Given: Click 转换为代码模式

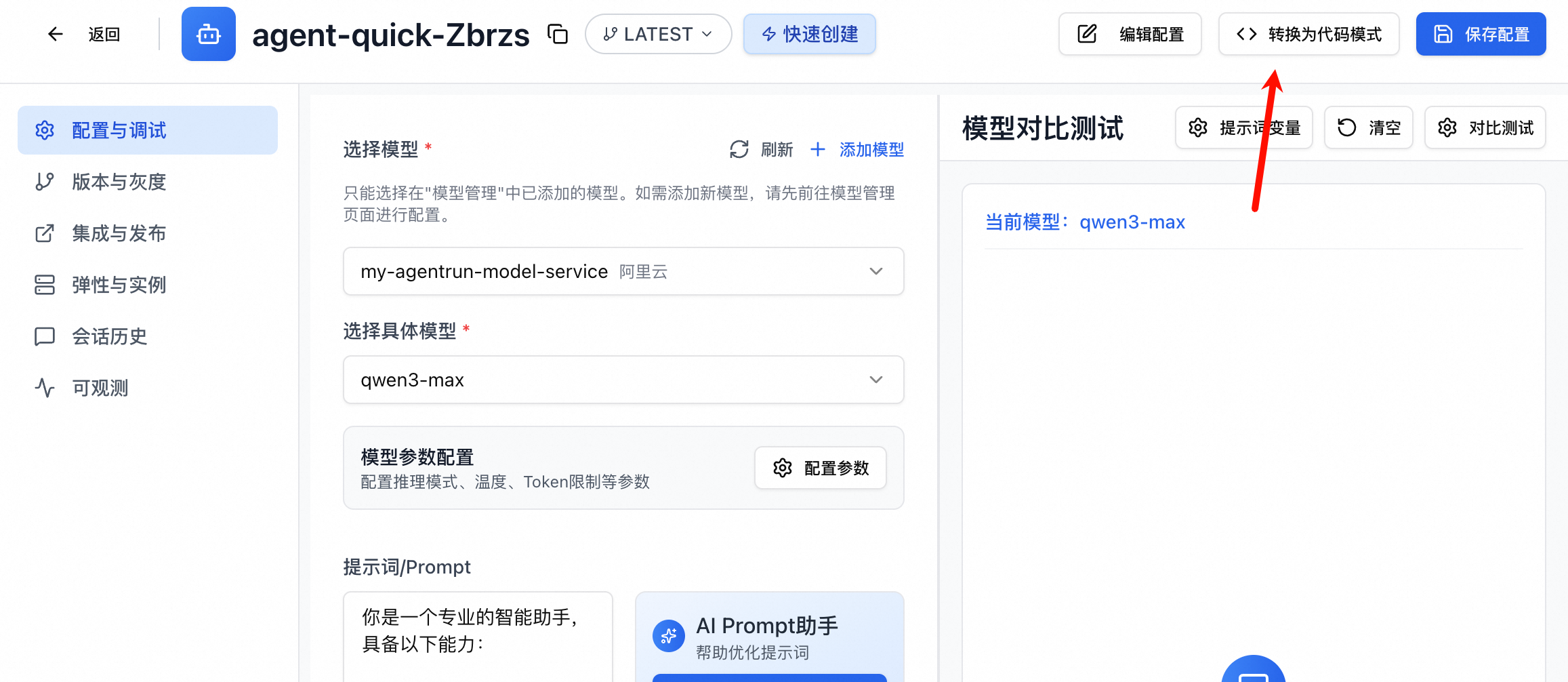Looking at the screenshot, I should 1308,34.
